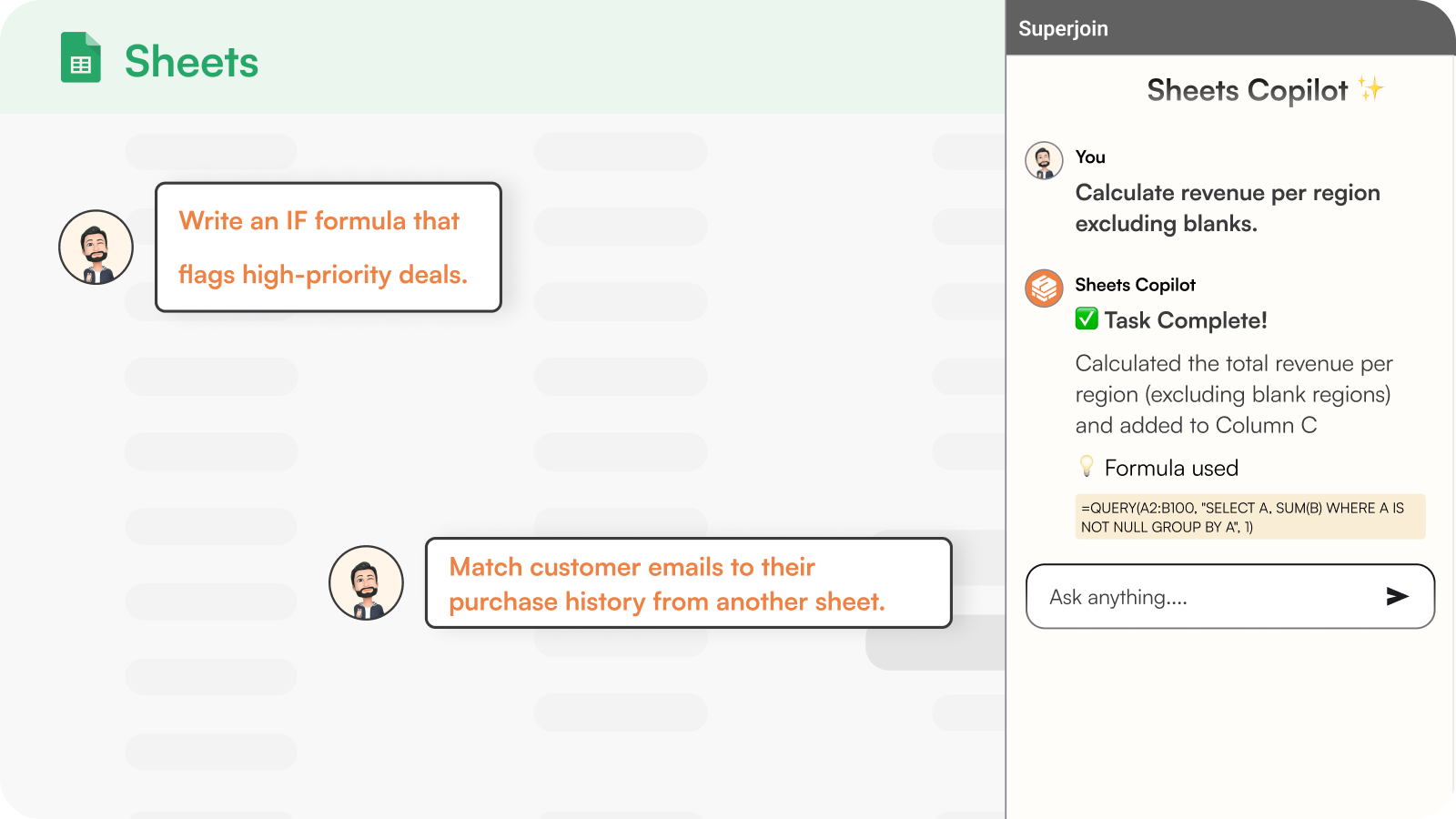Image resolution: width=1456 pixels, height=819 pixels.
Task: Click the "Calculate revenue per region" user message
Action: click(x=1227, y=207)
